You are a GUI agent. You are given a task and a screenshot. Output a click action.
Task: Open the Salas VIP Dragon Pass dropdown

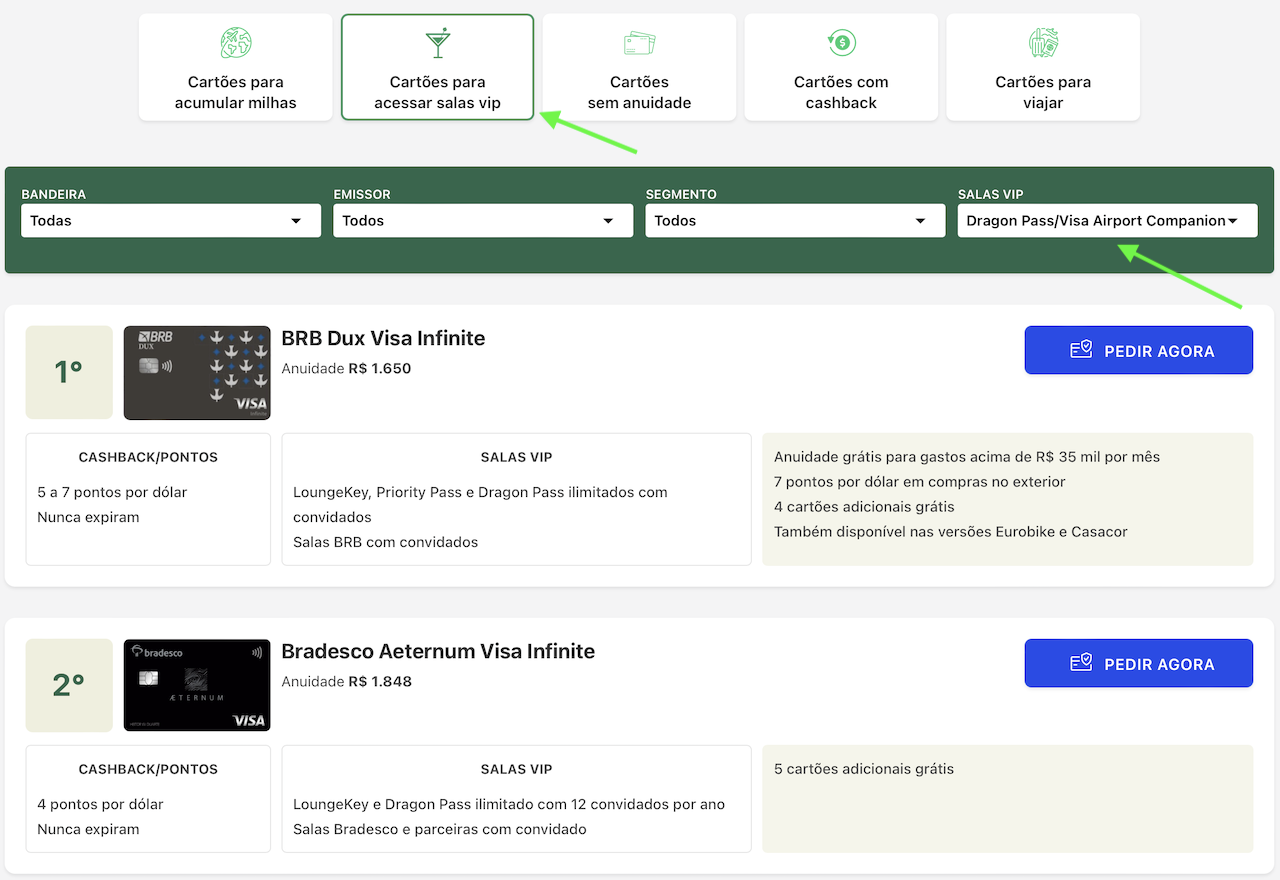click(x=1107, y=221)
